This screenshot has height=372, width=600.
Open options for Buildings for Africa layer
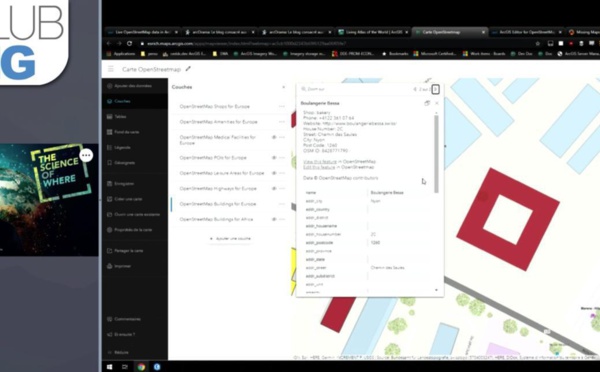coord(282,219)
